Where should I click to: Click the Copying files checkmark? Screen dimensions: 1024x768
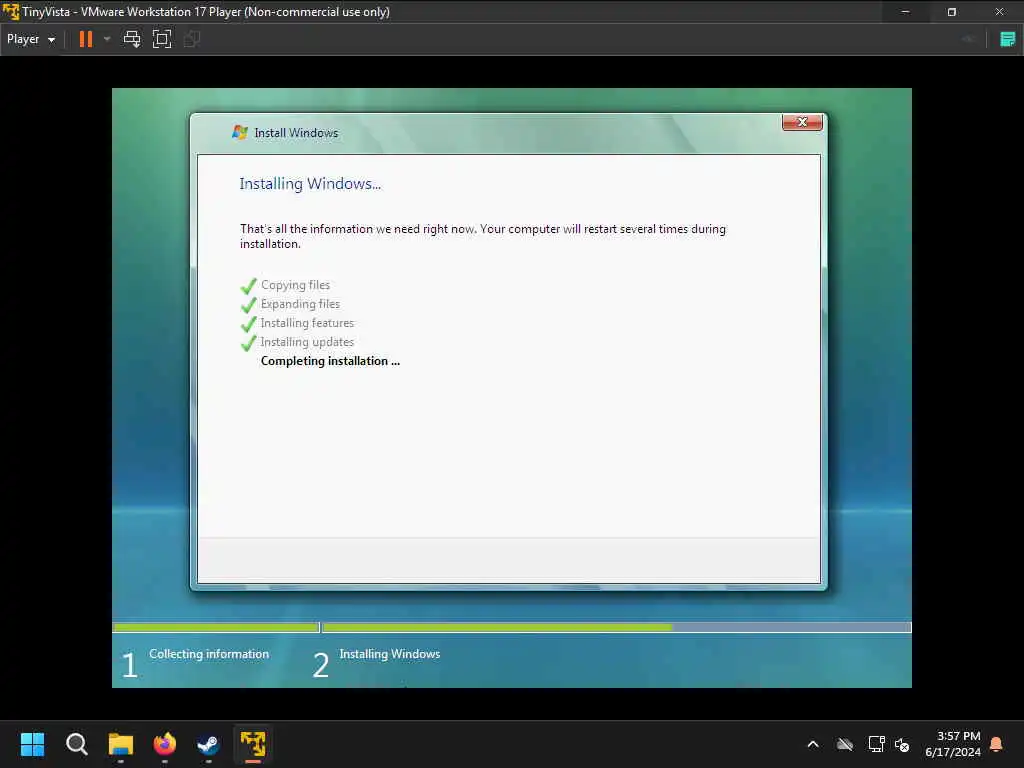tap(248, 286)
